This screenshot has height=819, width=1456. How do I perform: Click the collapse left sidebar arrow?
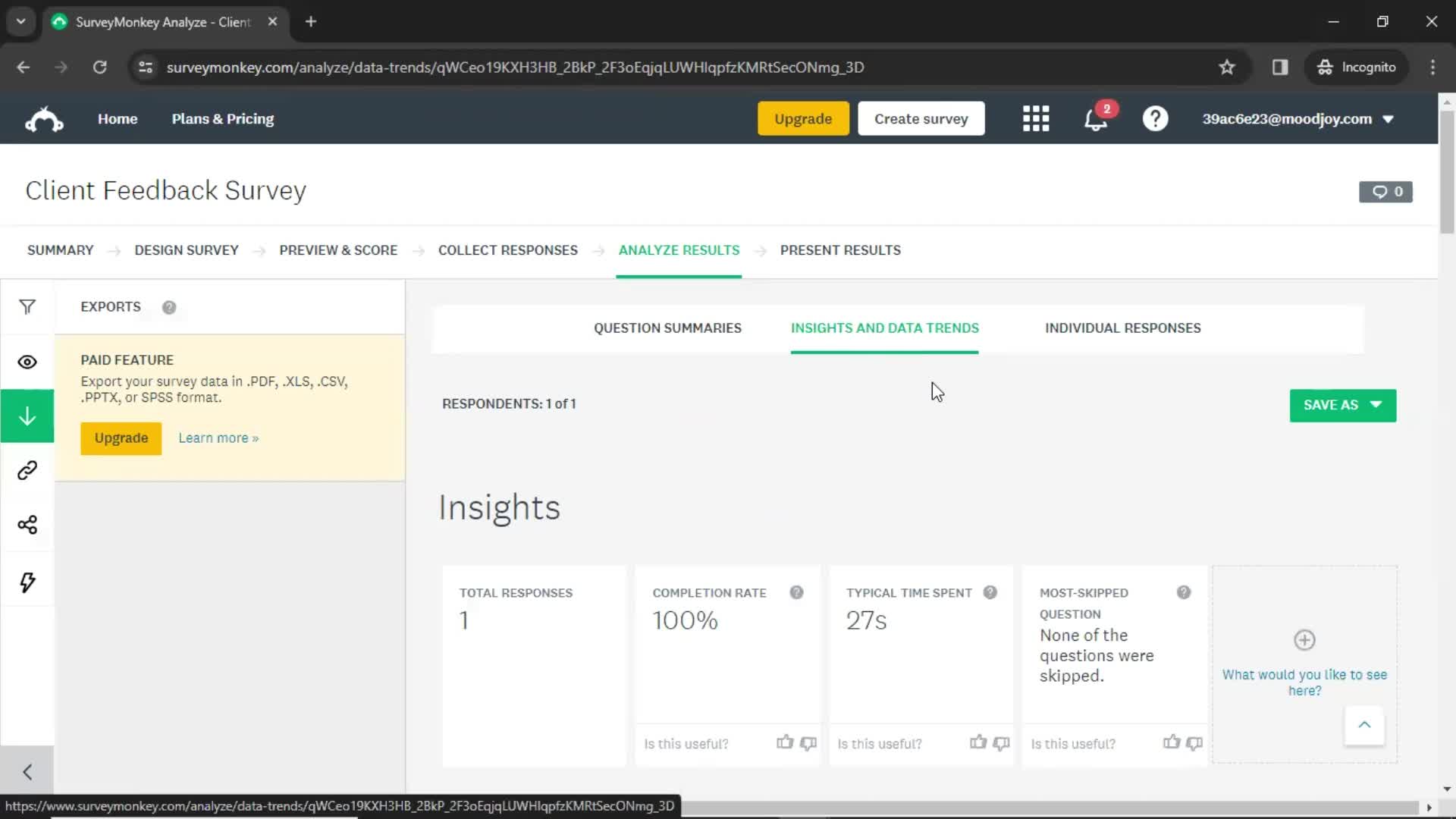click(x=27, y=771)
